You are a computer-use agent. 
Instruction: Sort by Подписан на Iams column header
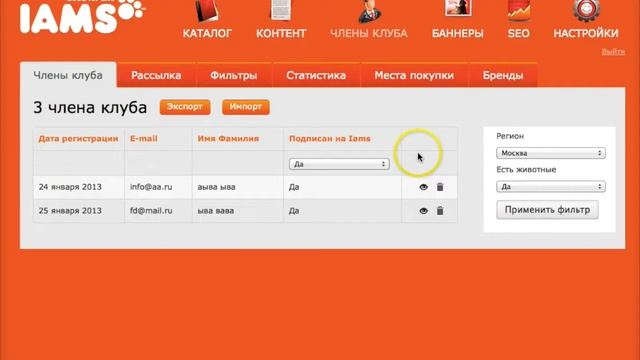point(330,139)
